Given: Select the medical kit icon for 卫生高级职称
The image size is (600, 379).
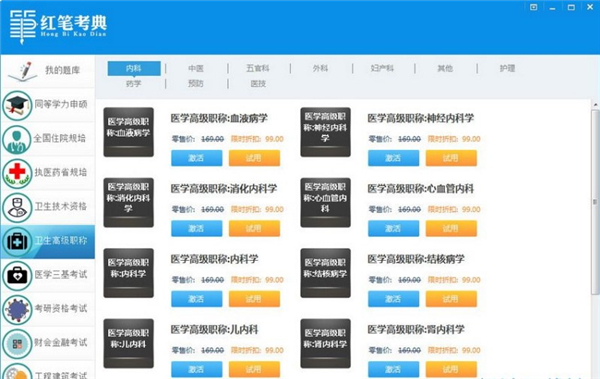Looking at the screenshot, I should point(17,242).
